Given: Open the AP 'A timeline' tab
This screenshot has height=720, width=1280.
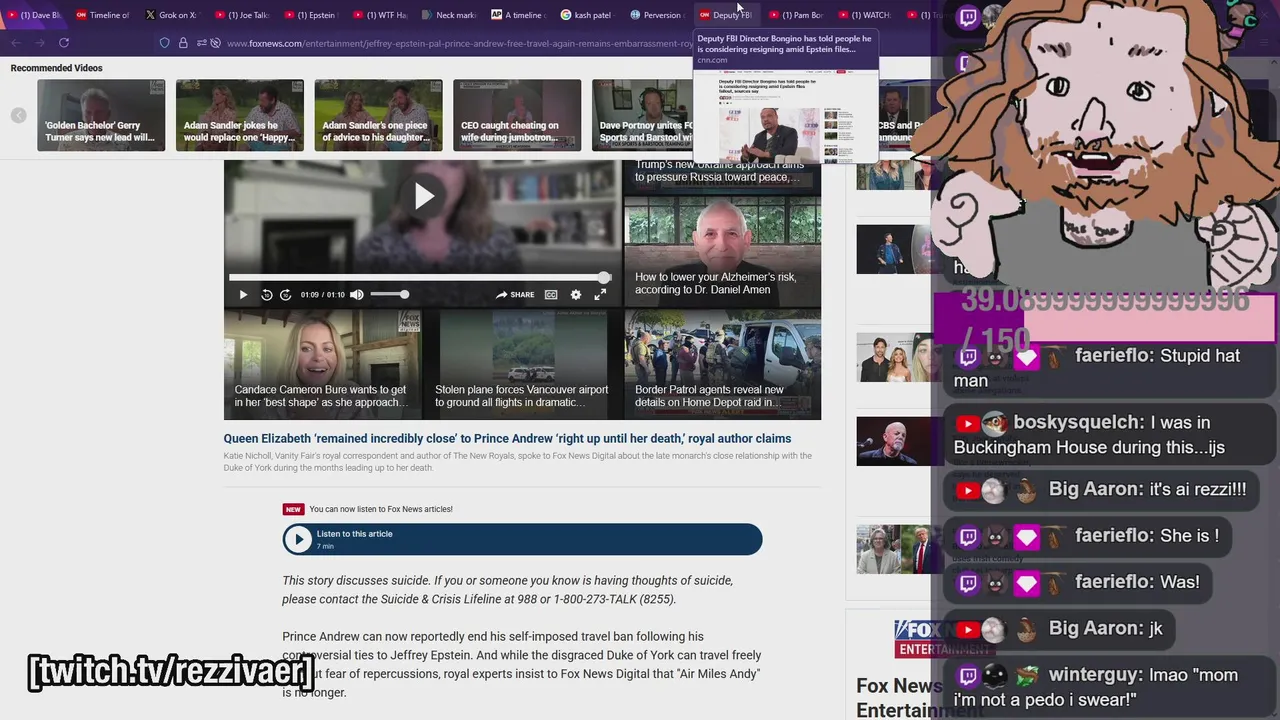Looking at the screenshot, I should pos(516,15).
